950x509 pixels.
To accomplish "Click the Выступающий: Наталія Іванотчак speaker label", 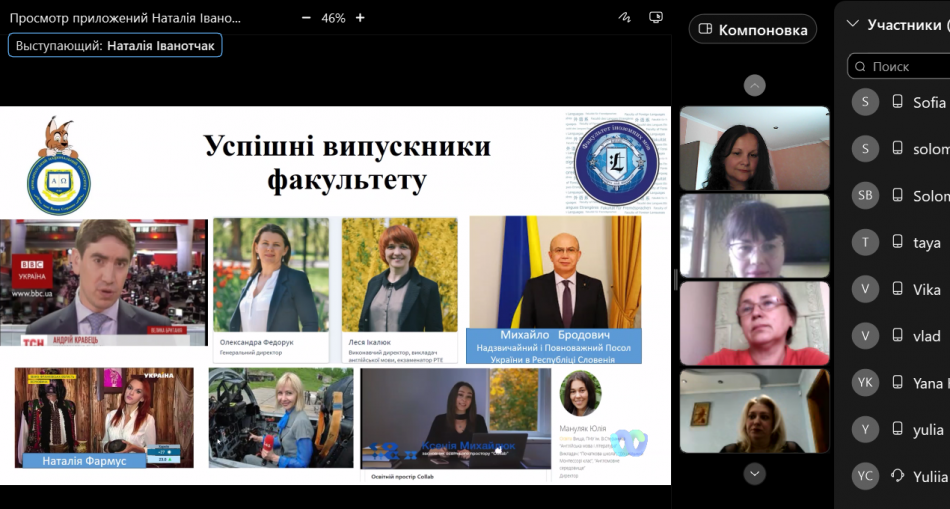I will [115, 45].
